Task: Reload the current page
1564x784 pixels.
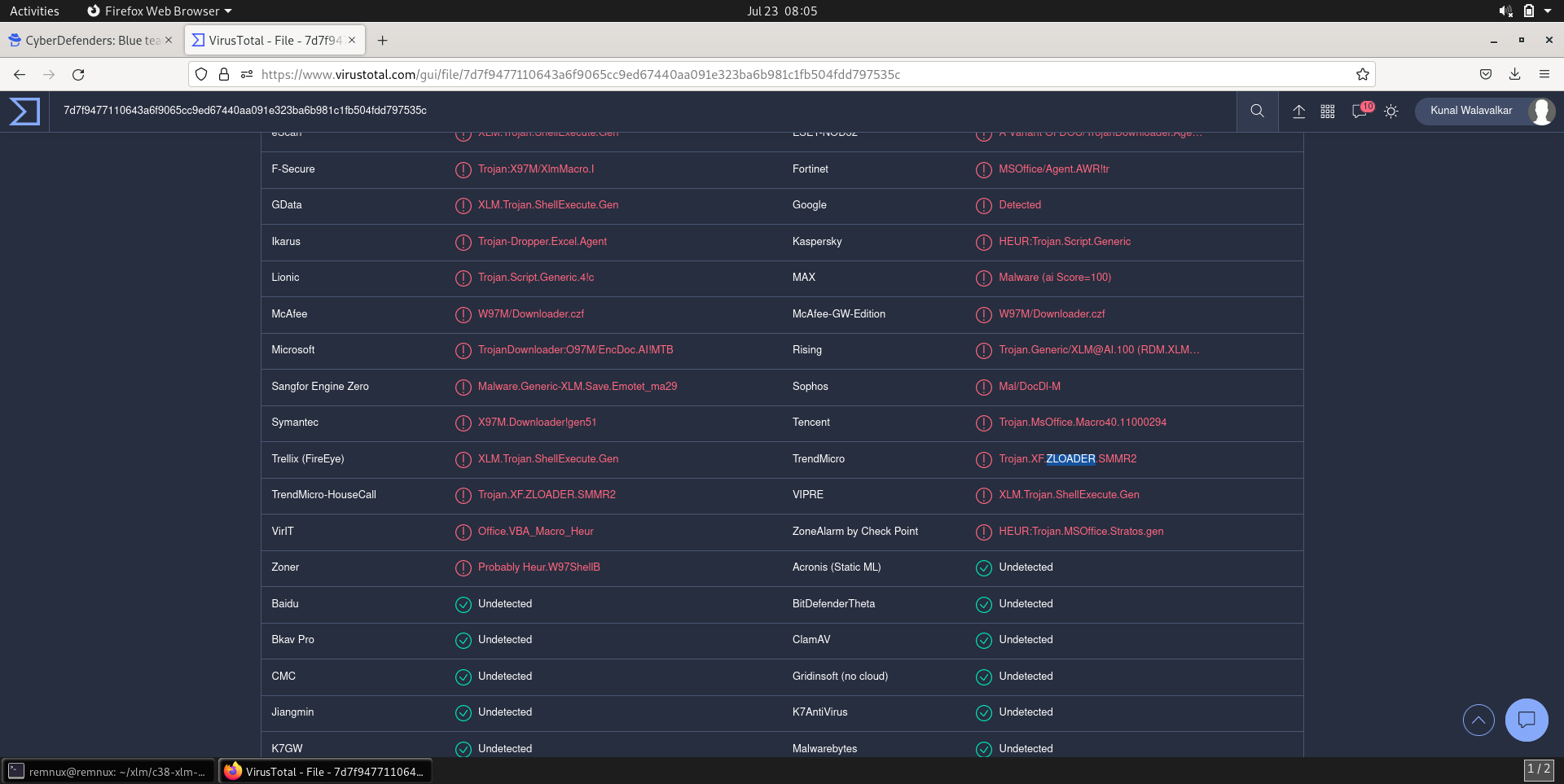Action: 78,74
